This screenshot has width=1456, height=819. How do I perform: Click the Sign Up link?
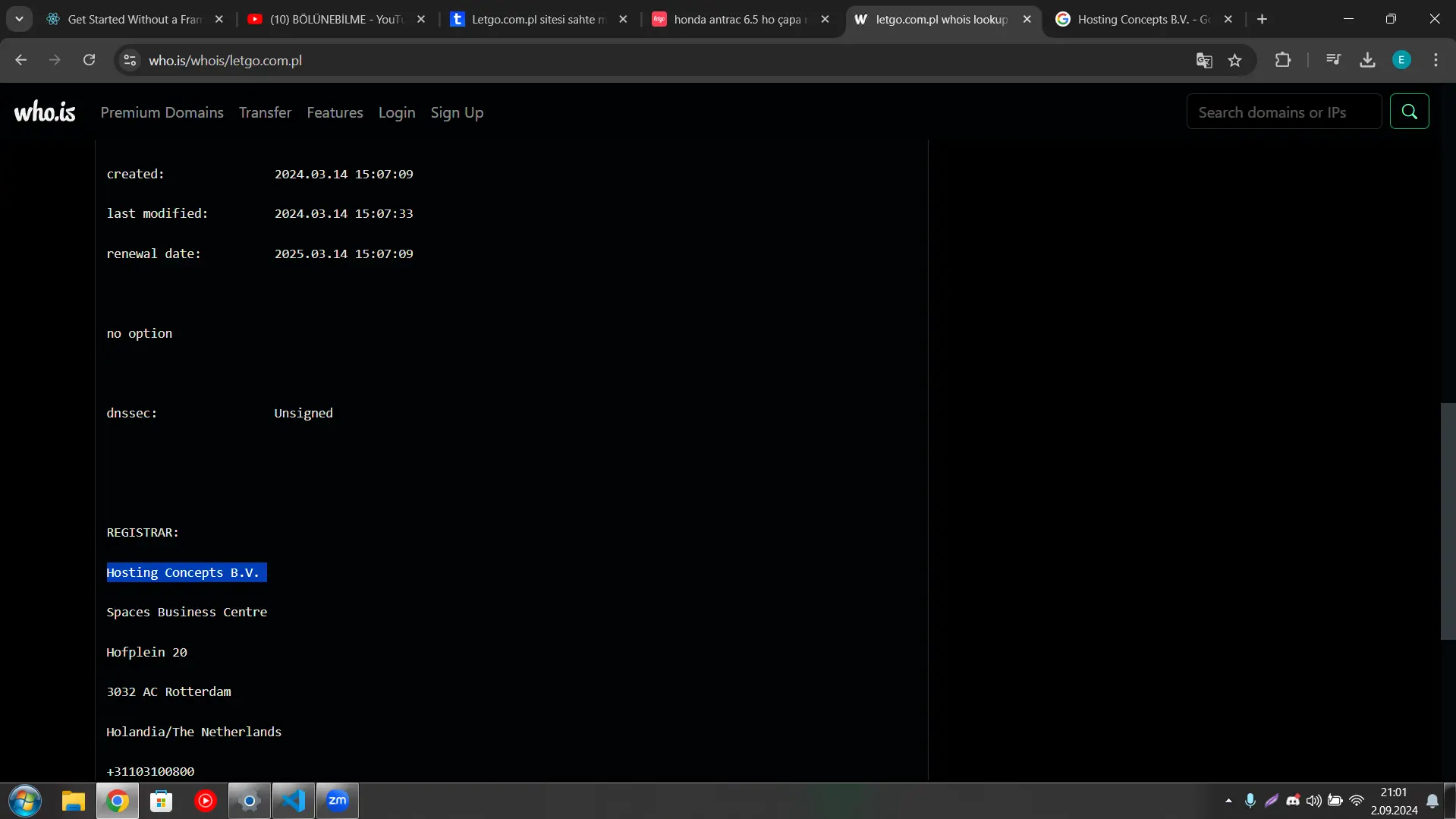457,112
